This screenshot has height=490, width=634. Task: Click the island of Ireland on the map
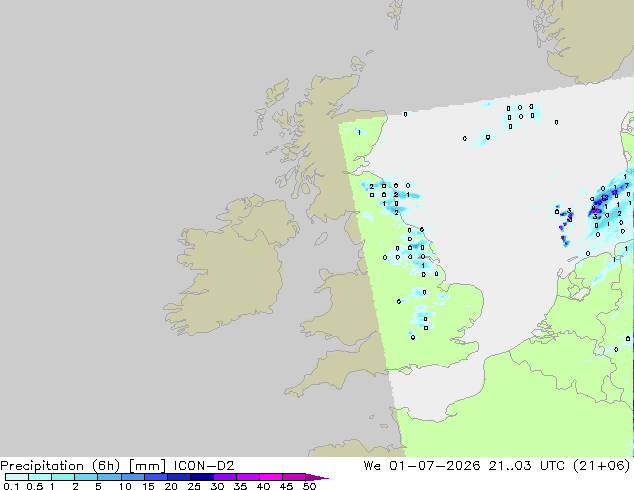point(230,267)
